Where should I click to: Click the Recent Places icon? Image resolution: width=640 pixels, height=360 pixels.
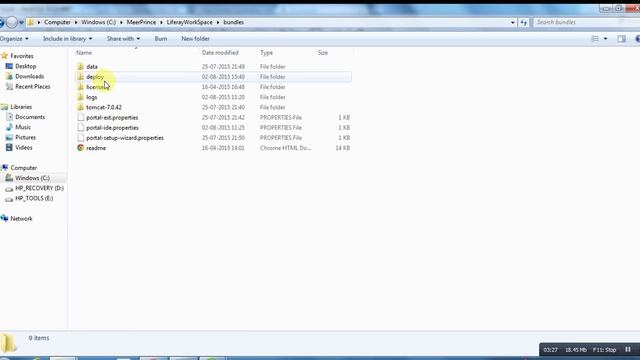click(x=9, y=87)
